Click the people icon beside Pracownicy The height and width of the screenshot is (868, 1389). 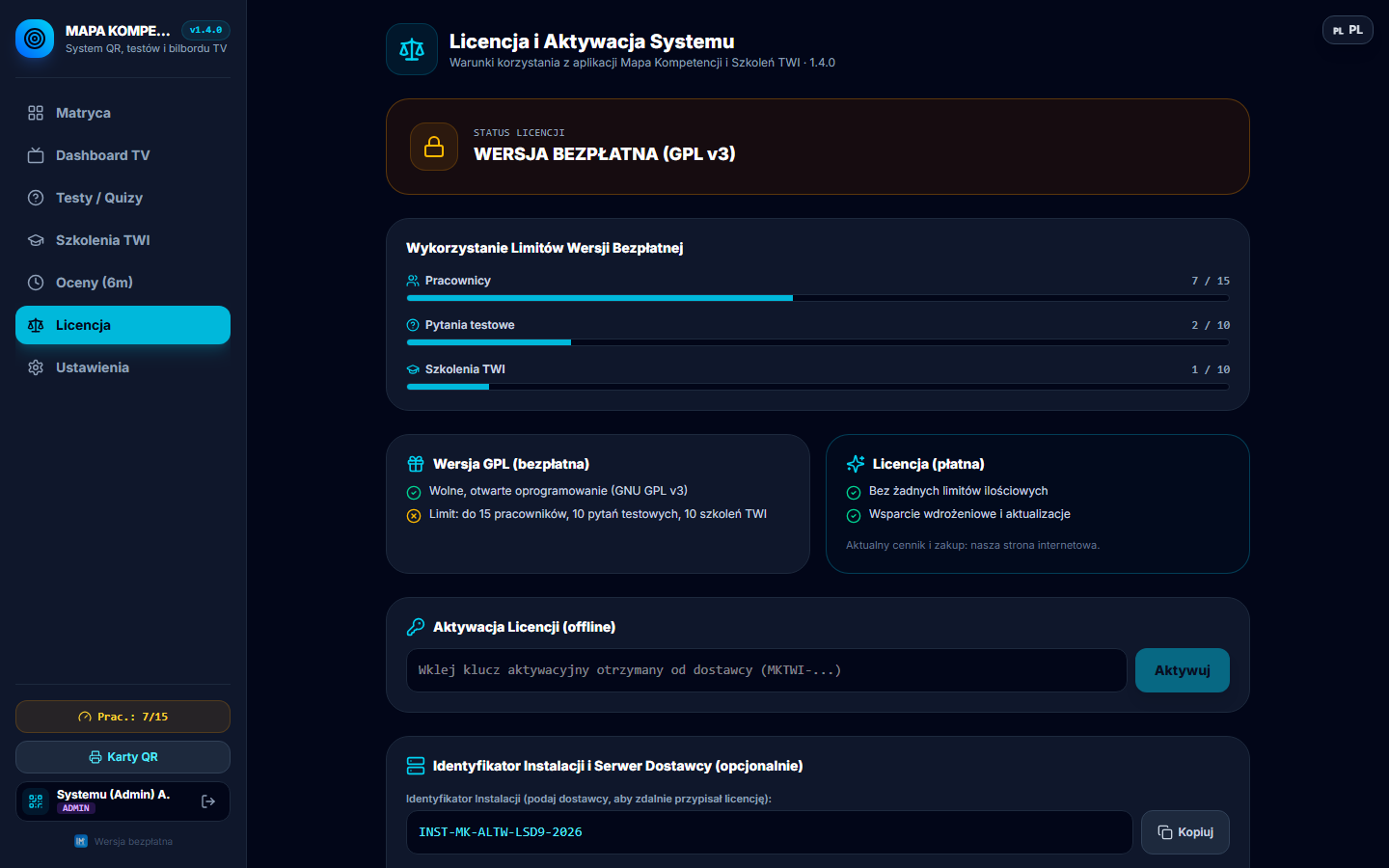click(413, 281)
